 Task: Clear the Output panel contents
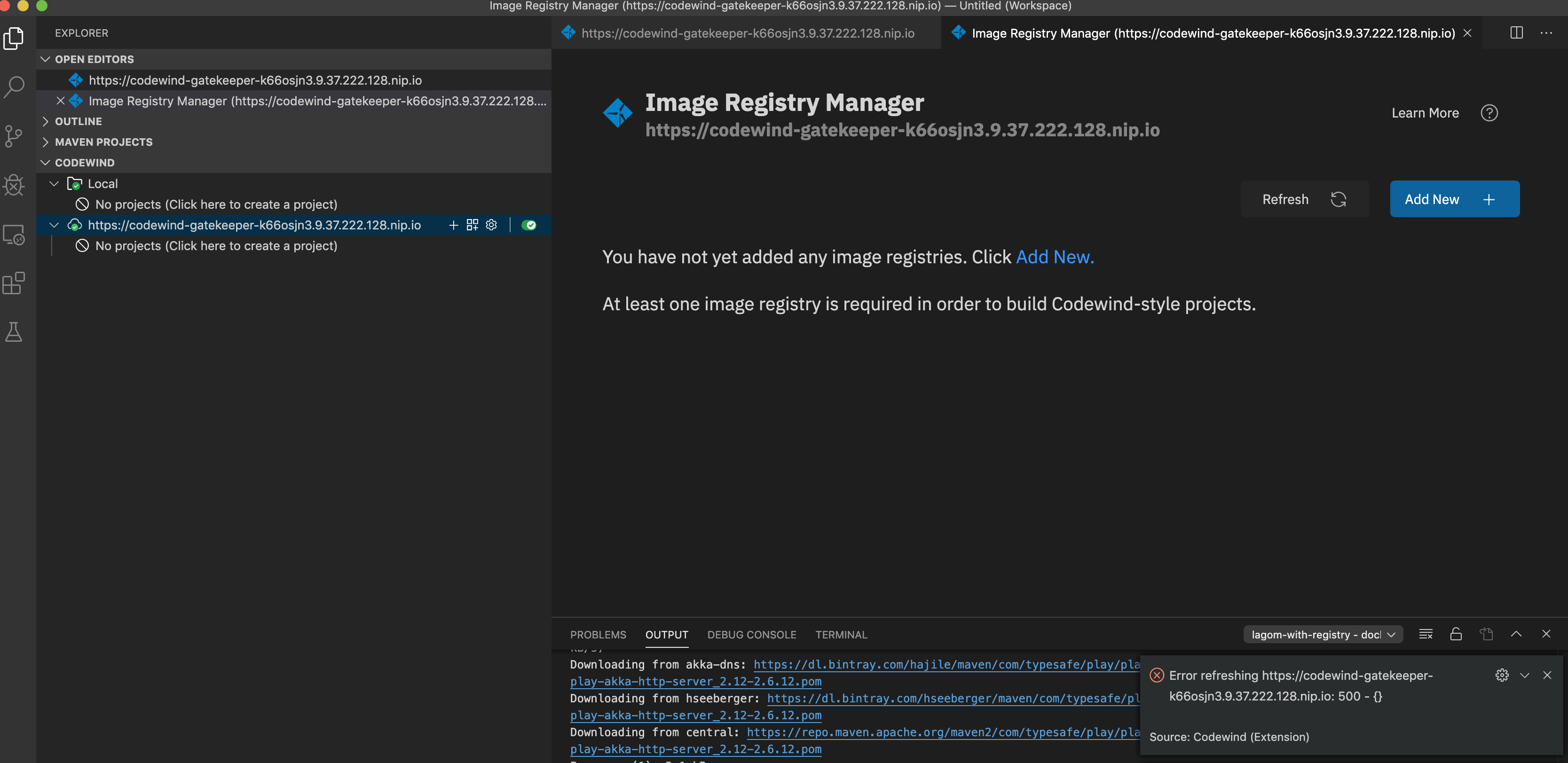click(x=1425, y=633)
